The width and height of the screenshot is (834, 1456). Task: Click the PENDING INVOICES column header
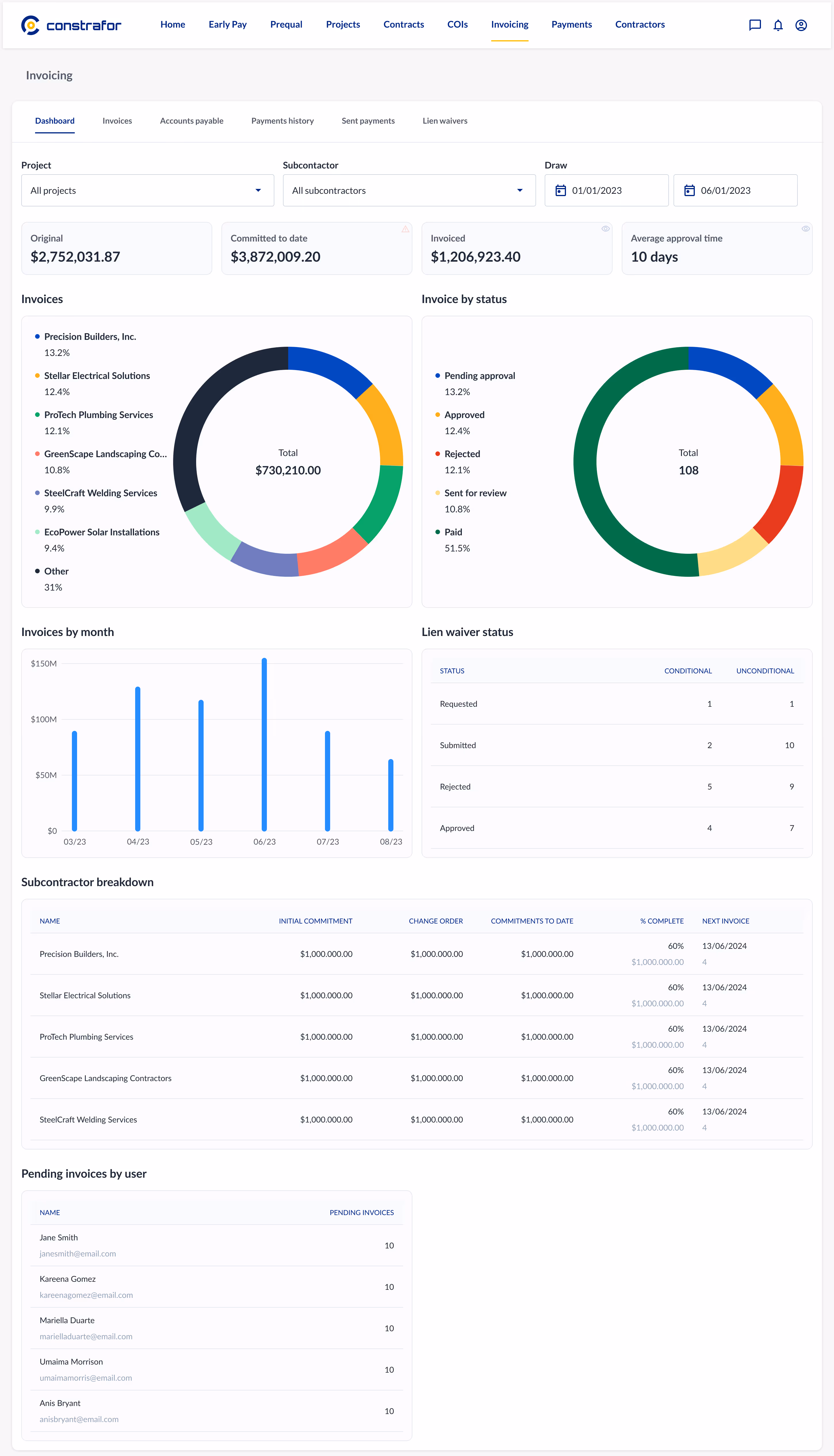point(361,1213)
